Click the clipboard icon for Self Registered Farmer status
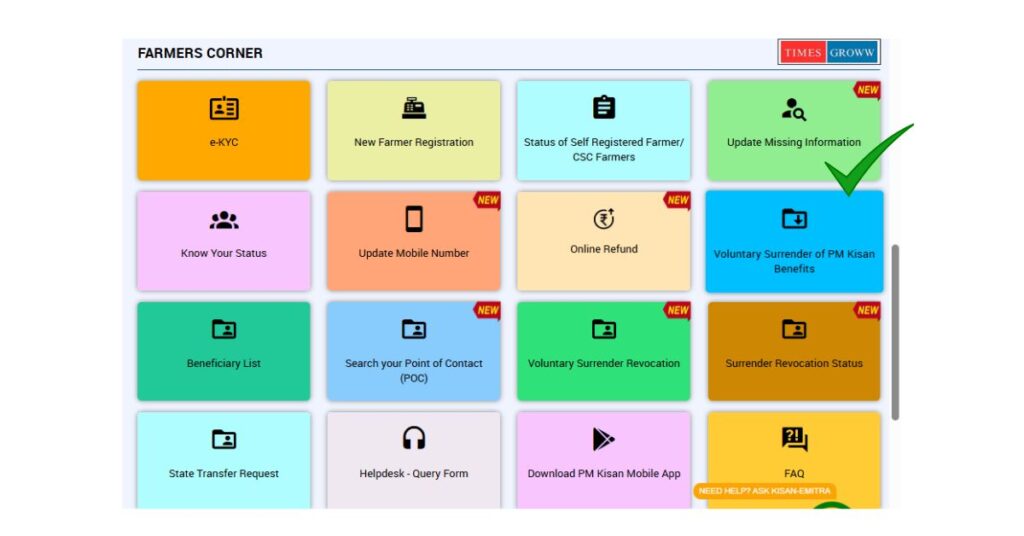1024x536 pixels. [604, 108]
